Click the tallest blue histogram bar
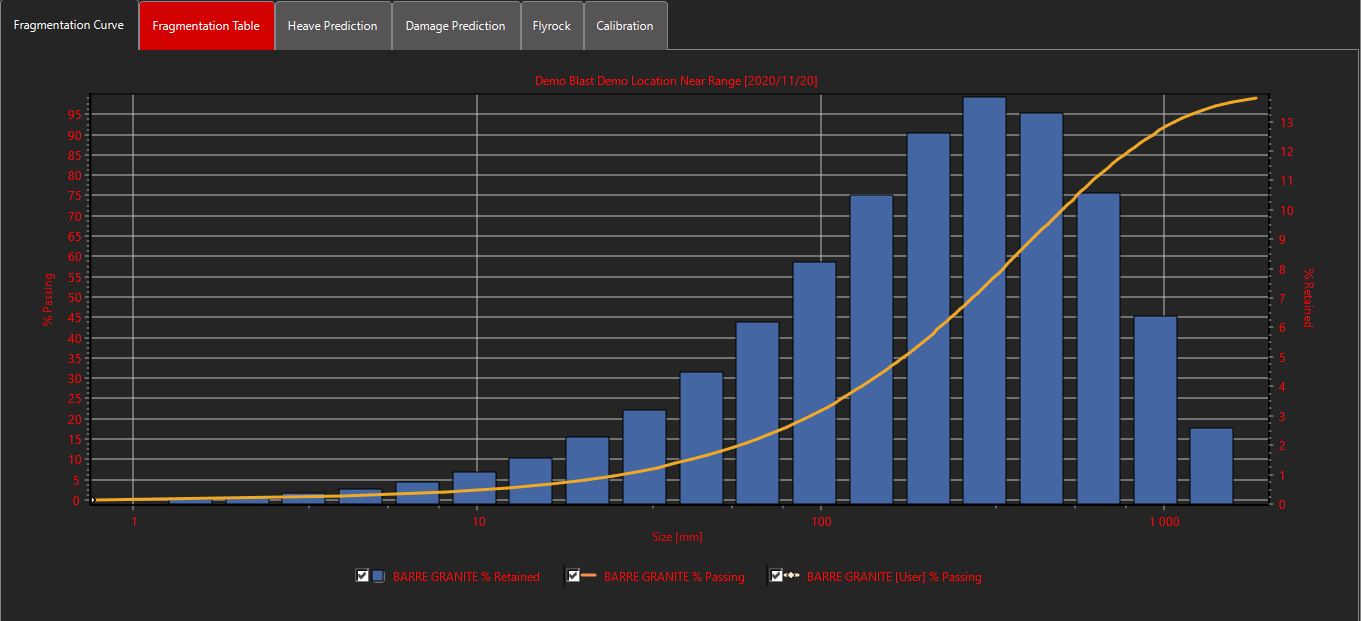The image size is (1361, 621). (x=984, y=300)
